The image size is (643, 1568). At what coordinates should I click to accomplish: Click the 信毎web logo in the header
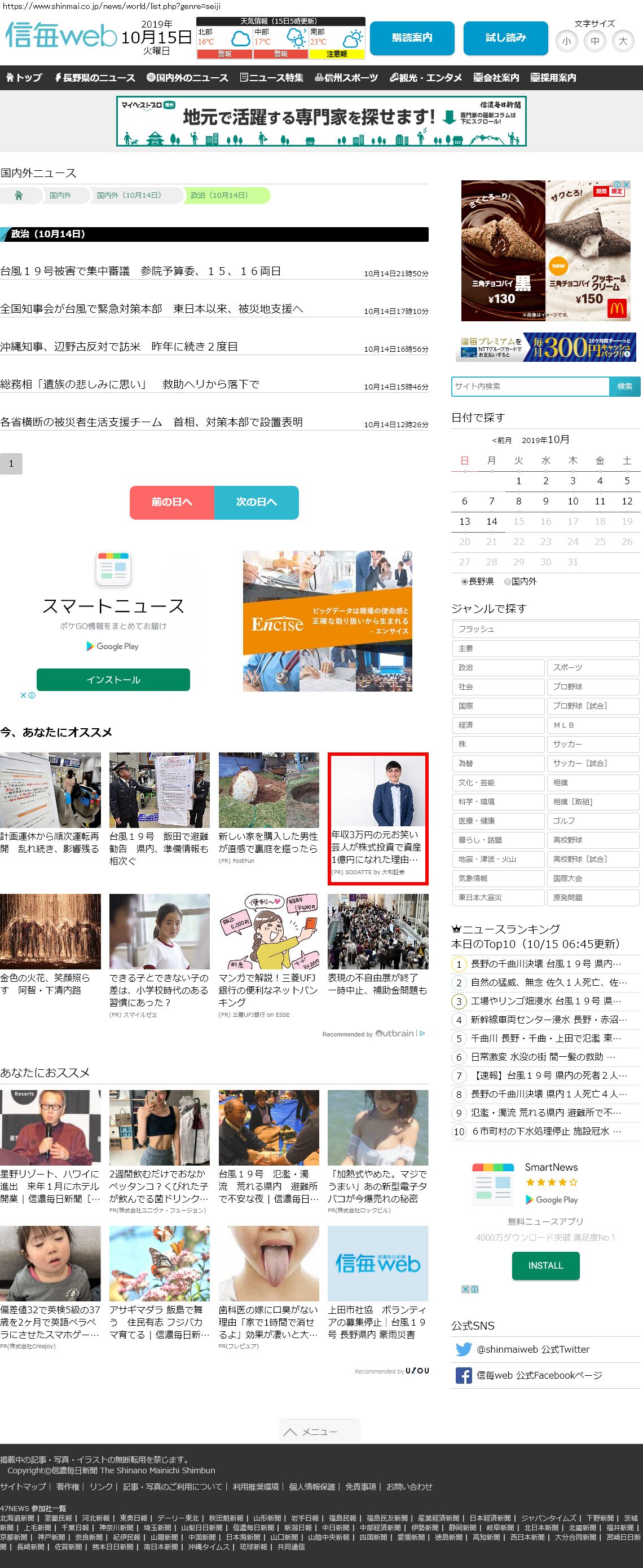(61, 36)
